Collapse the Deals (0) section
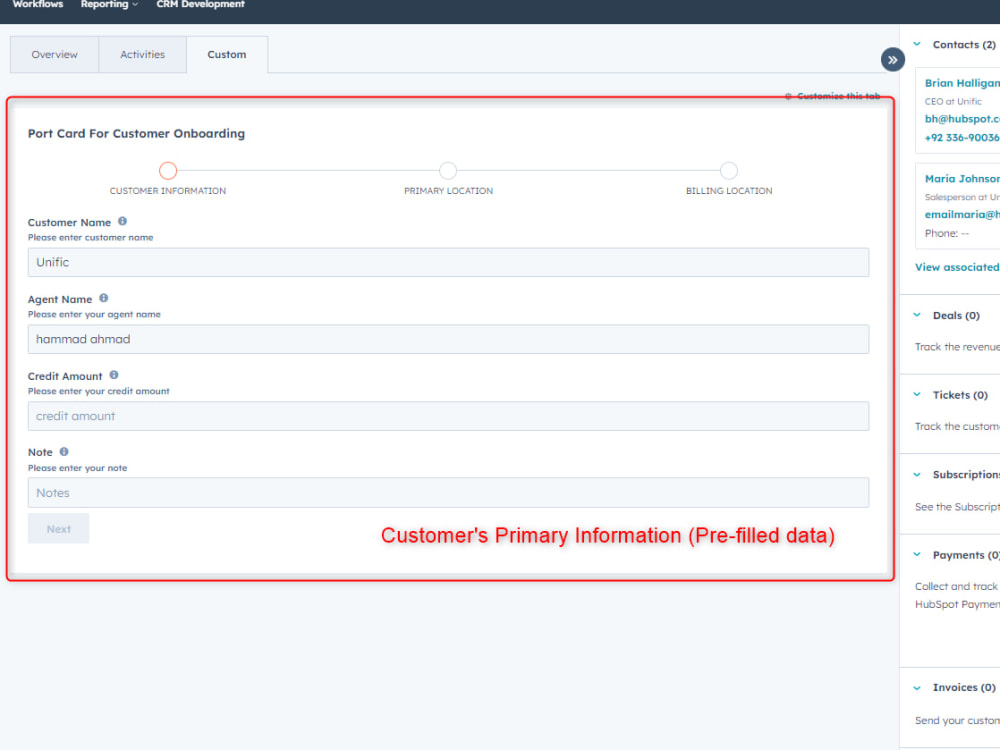The width and height of the screenshot is (1000, 750). [x=916, y=315]
